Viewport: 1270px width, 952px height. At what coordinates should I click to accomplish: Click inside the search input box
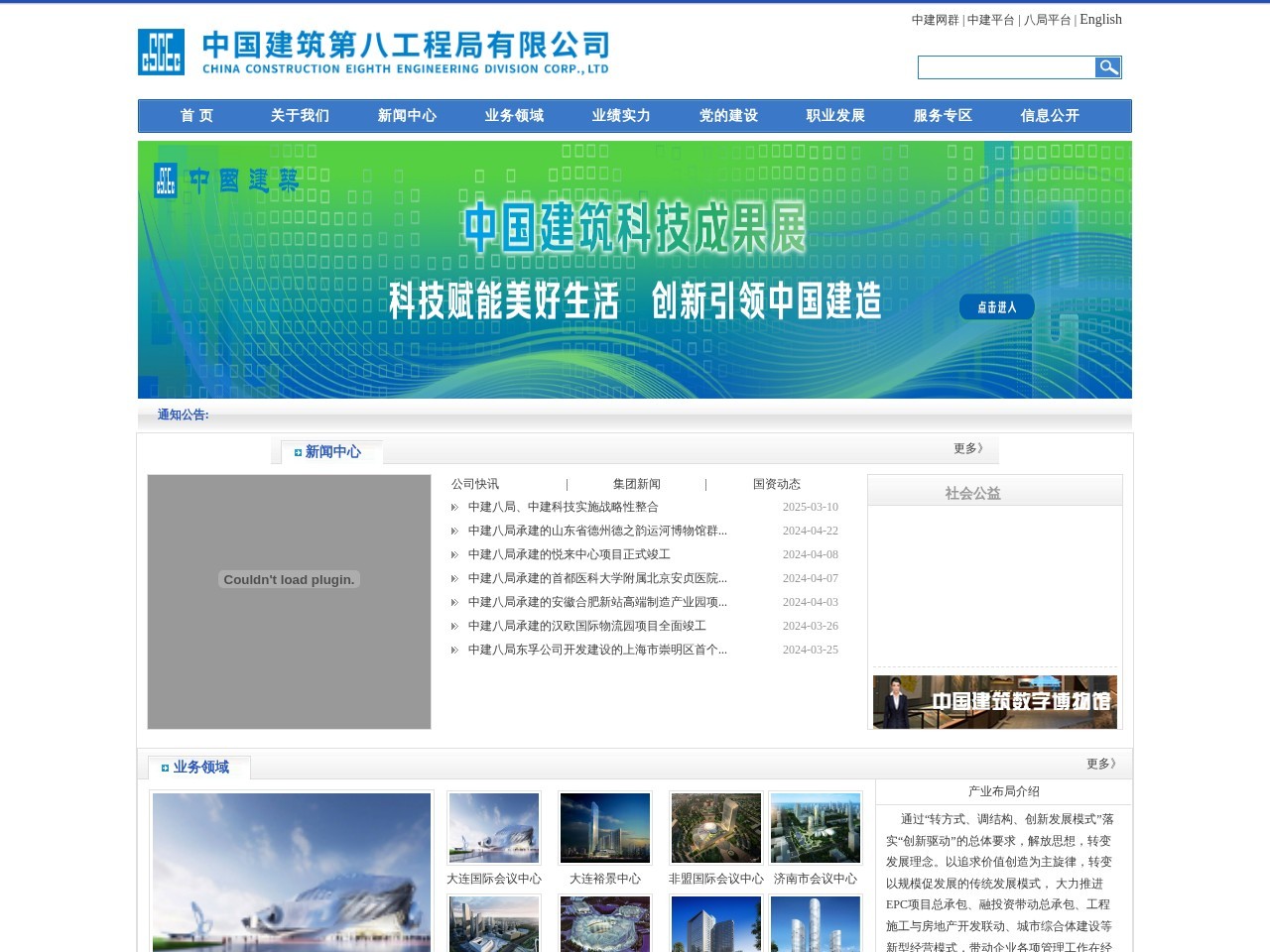coord(1004,67)
